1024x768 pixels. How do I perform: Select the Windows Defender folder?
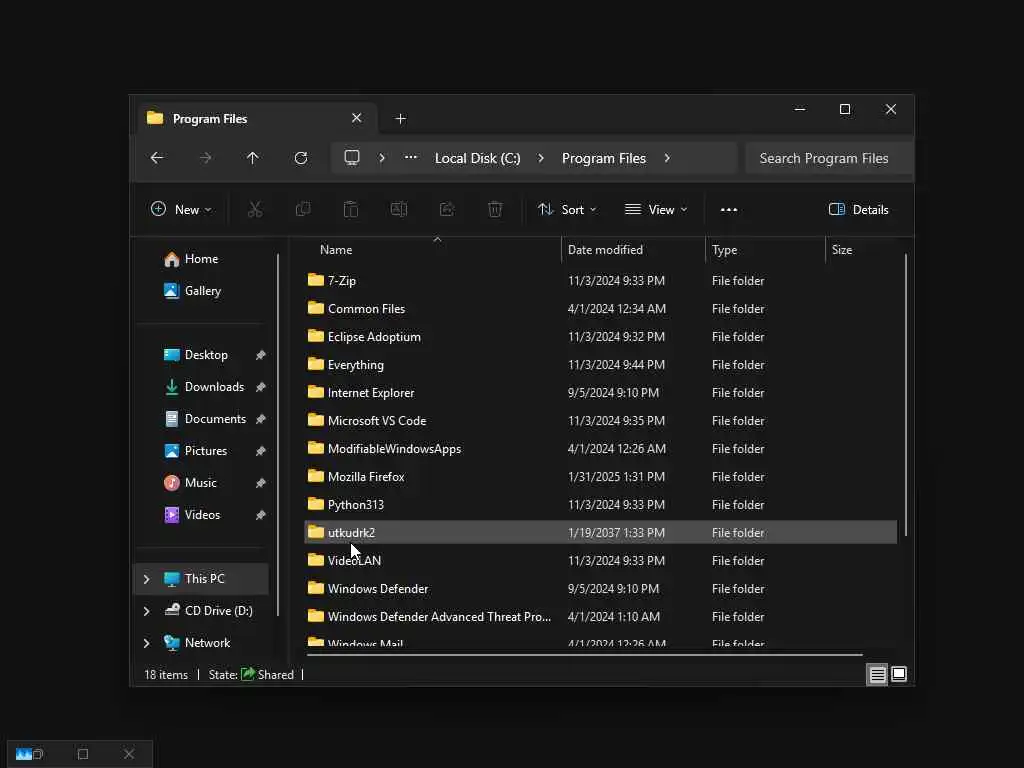pos(600,588)
